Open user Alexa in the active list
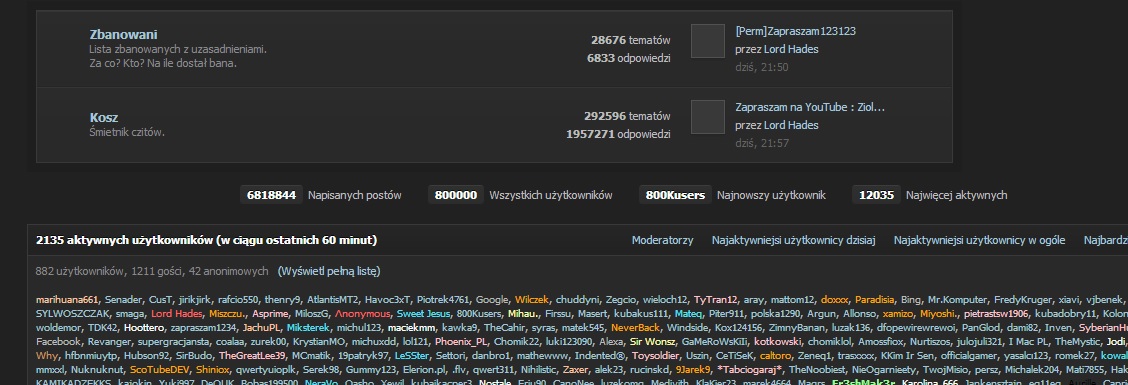The width and height of the screenshot is (1128, 385). coord(611,343)
